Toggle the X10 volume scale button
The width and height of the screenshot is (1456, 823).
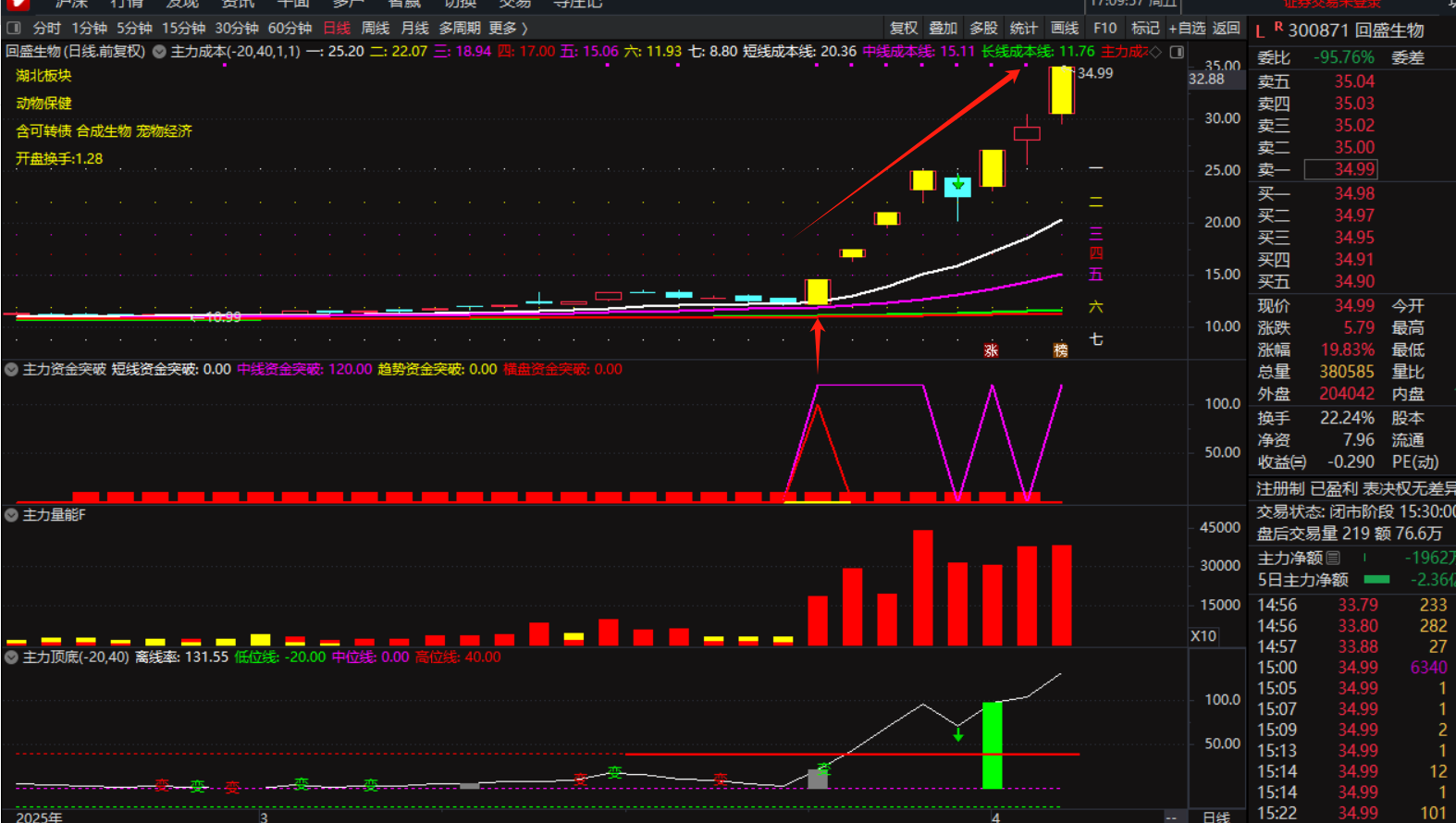pos(1203,636)
